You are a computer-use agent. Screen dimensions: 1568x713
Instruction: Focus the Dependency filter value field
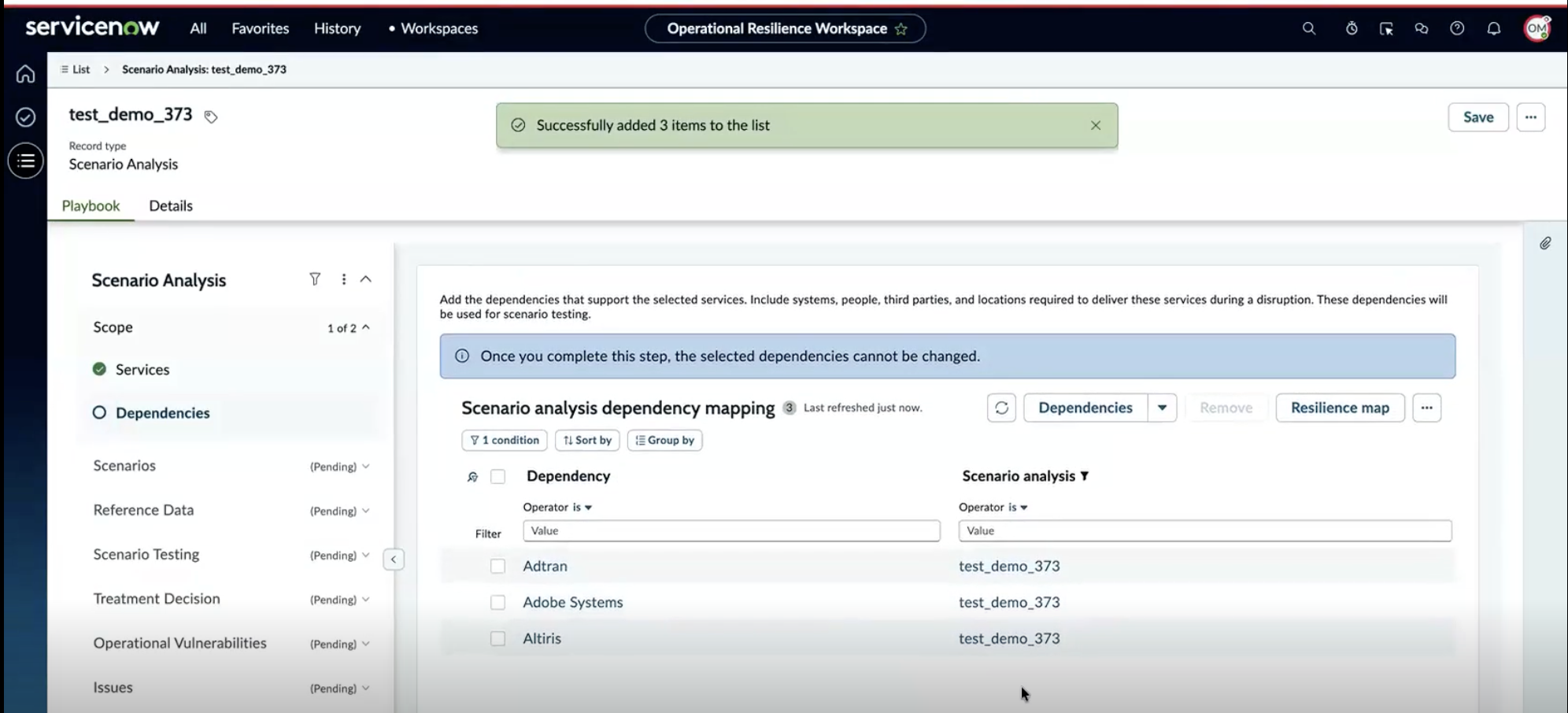731,530
